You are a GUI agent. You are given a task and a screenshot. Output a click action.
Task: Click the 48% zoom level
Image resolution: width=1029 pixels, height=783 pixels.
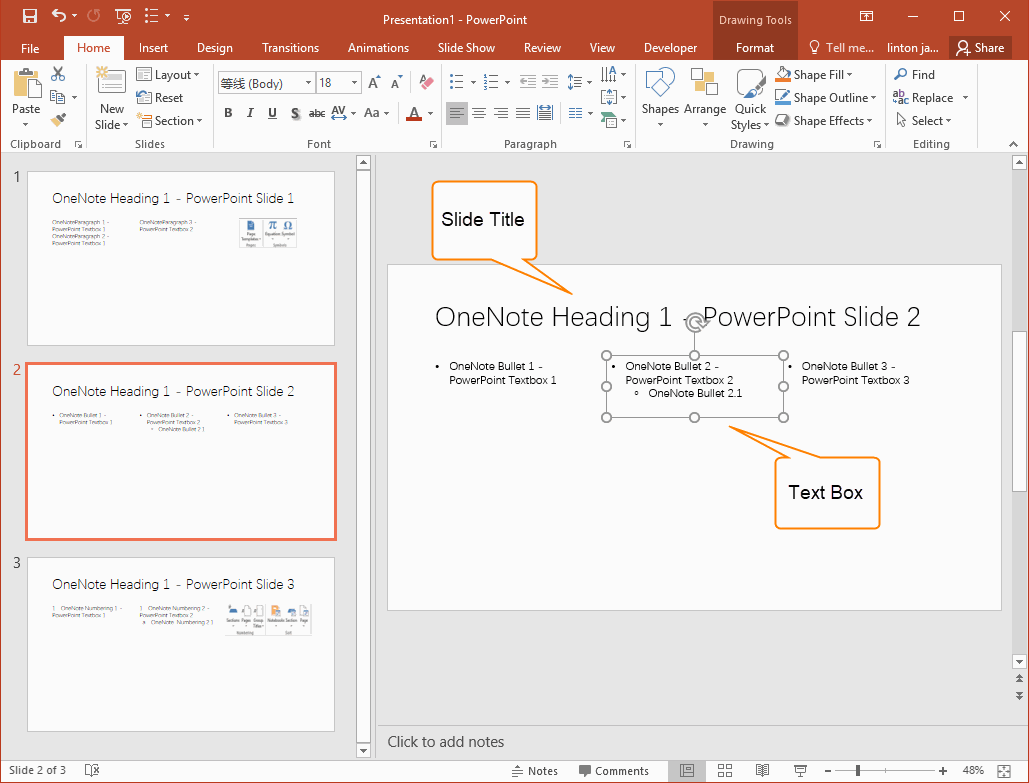tap(973, 771)
